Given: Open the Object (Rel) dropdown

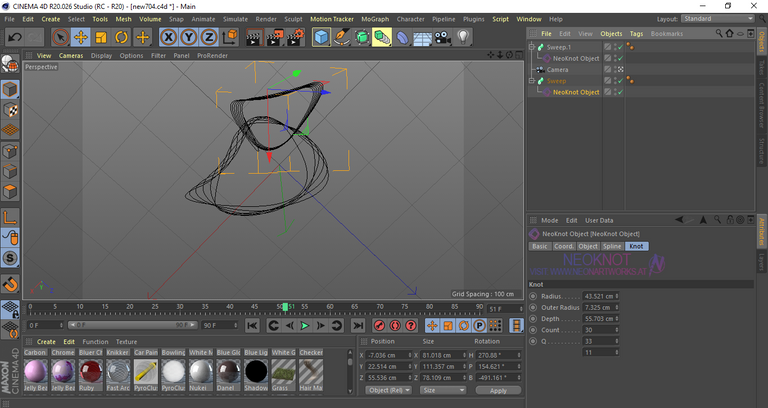Looking at the screenshot, I should point(388,390).
